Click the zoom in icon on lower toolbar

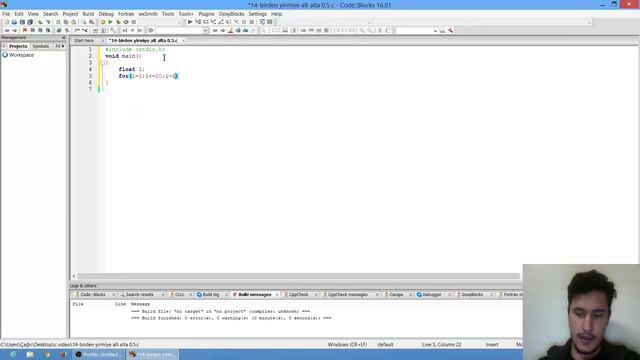click(x=362, y=31)
